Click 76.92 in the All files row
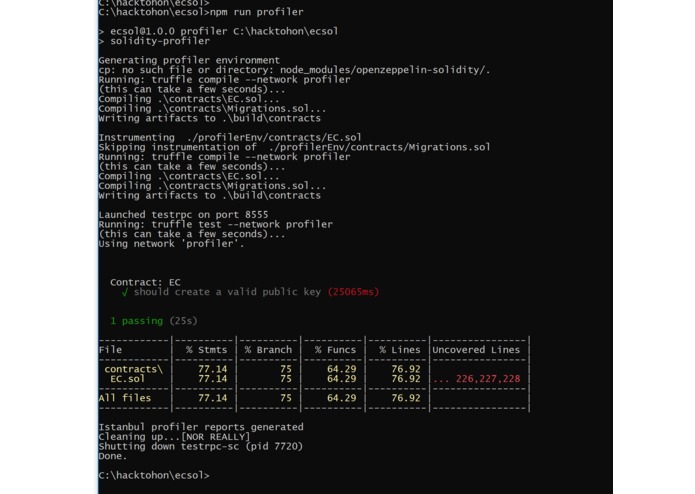This screenshot has width=695, height=494. click(406, 398)
